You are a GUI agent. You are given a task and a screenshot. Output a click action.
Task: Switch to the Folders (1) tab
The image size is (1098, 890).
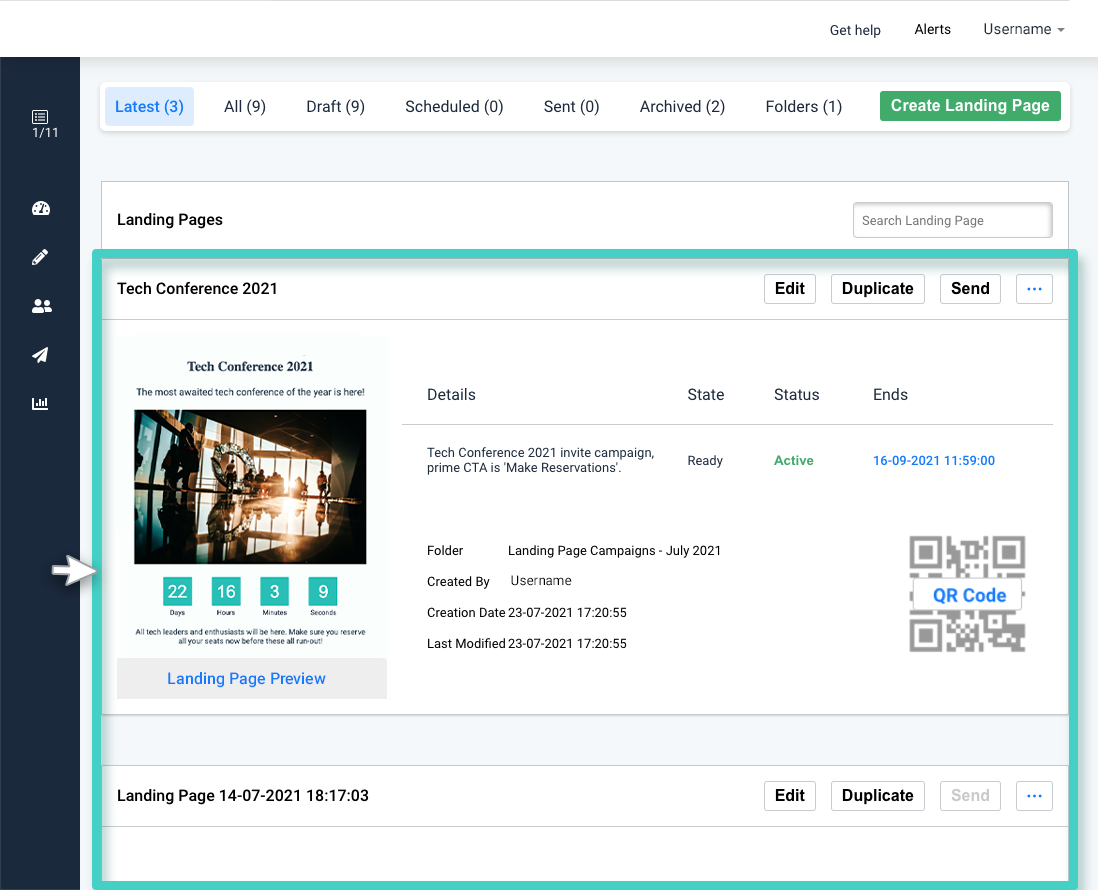(x=804, y=106)
